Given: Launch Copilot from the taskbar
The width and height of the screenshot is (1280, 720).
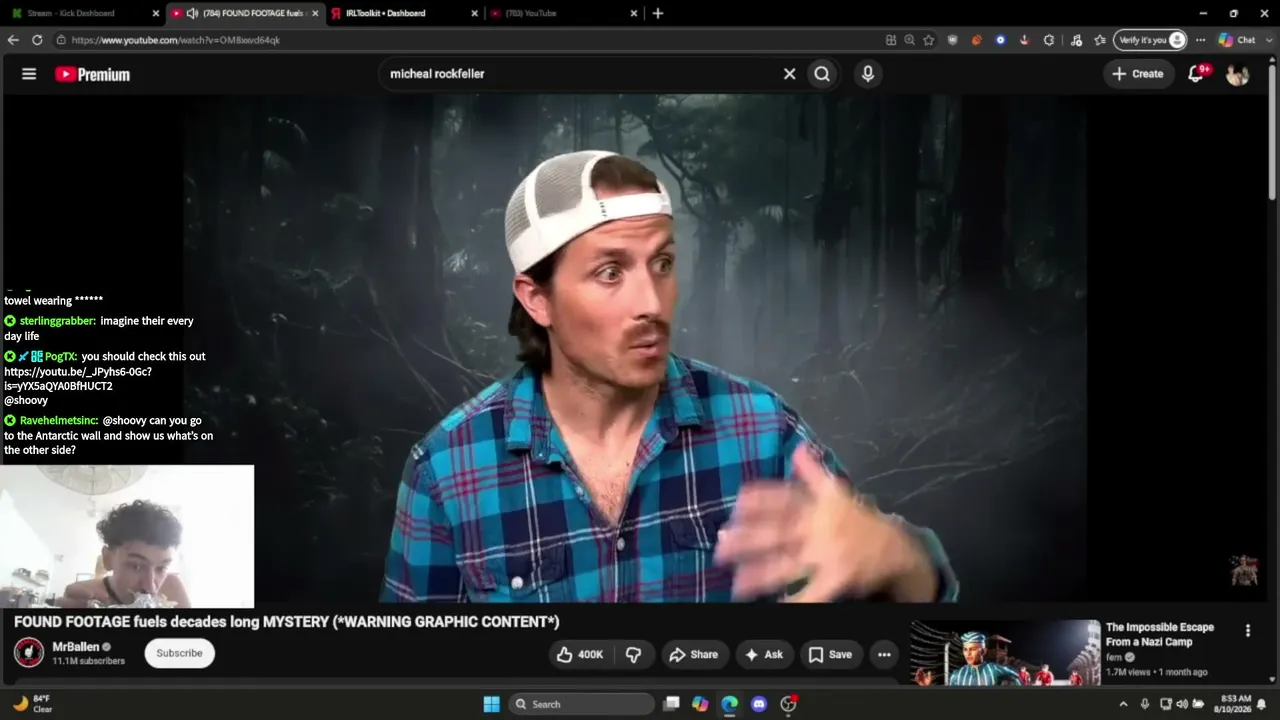Looking at the screenshot, I should (700, 704).
